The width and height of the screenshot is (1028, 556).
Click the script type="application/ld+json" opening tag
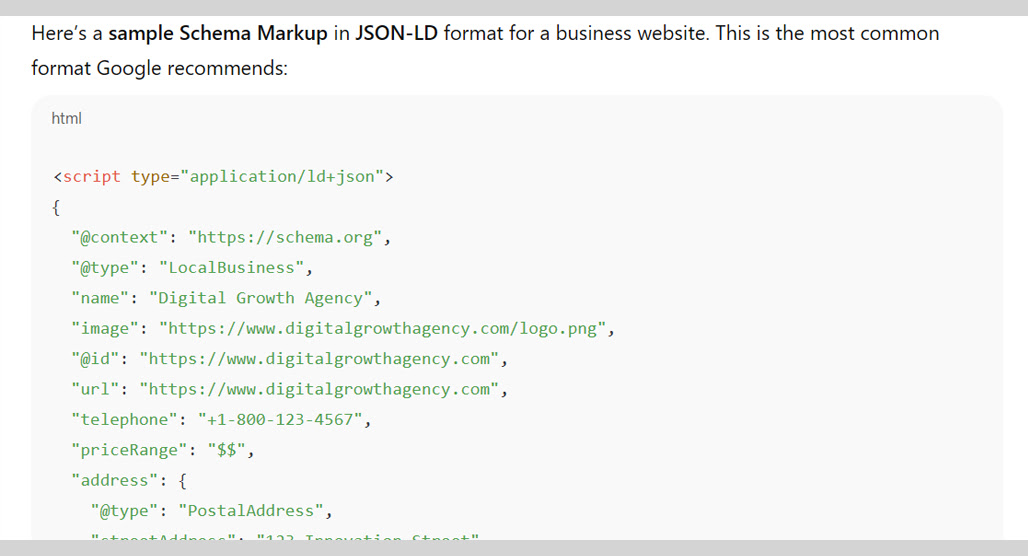(223, 176)
